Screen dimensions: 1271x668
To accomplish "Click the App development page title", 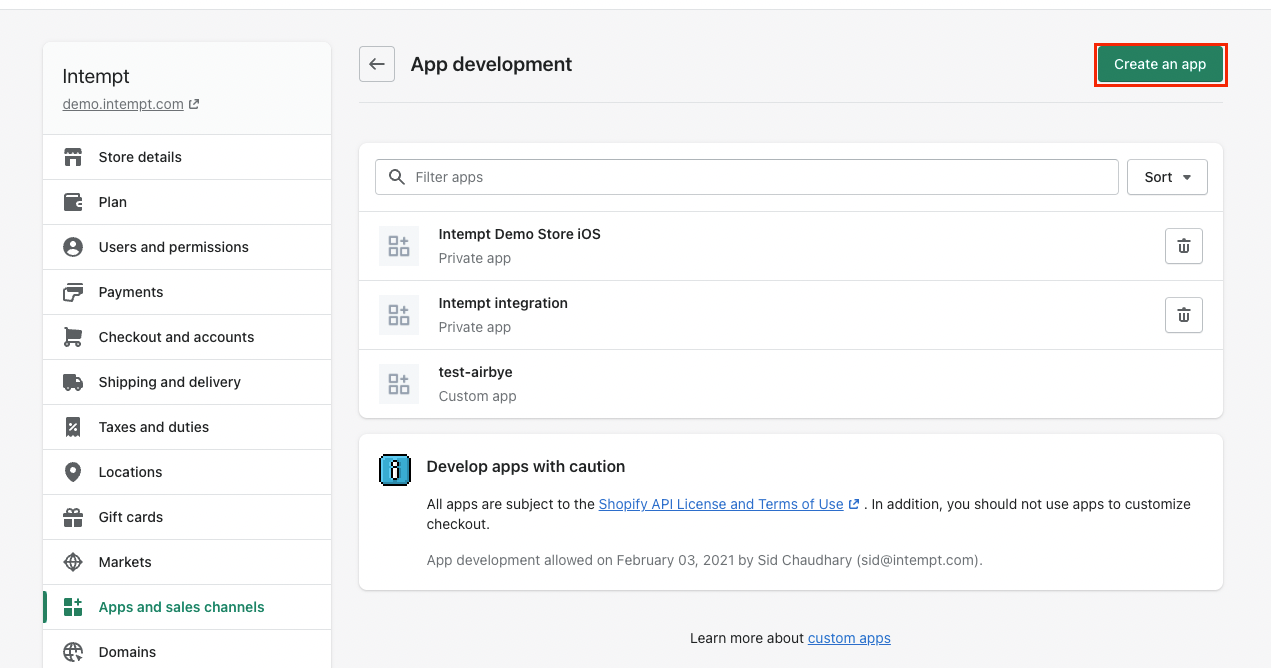I will (x=492, y=64).
